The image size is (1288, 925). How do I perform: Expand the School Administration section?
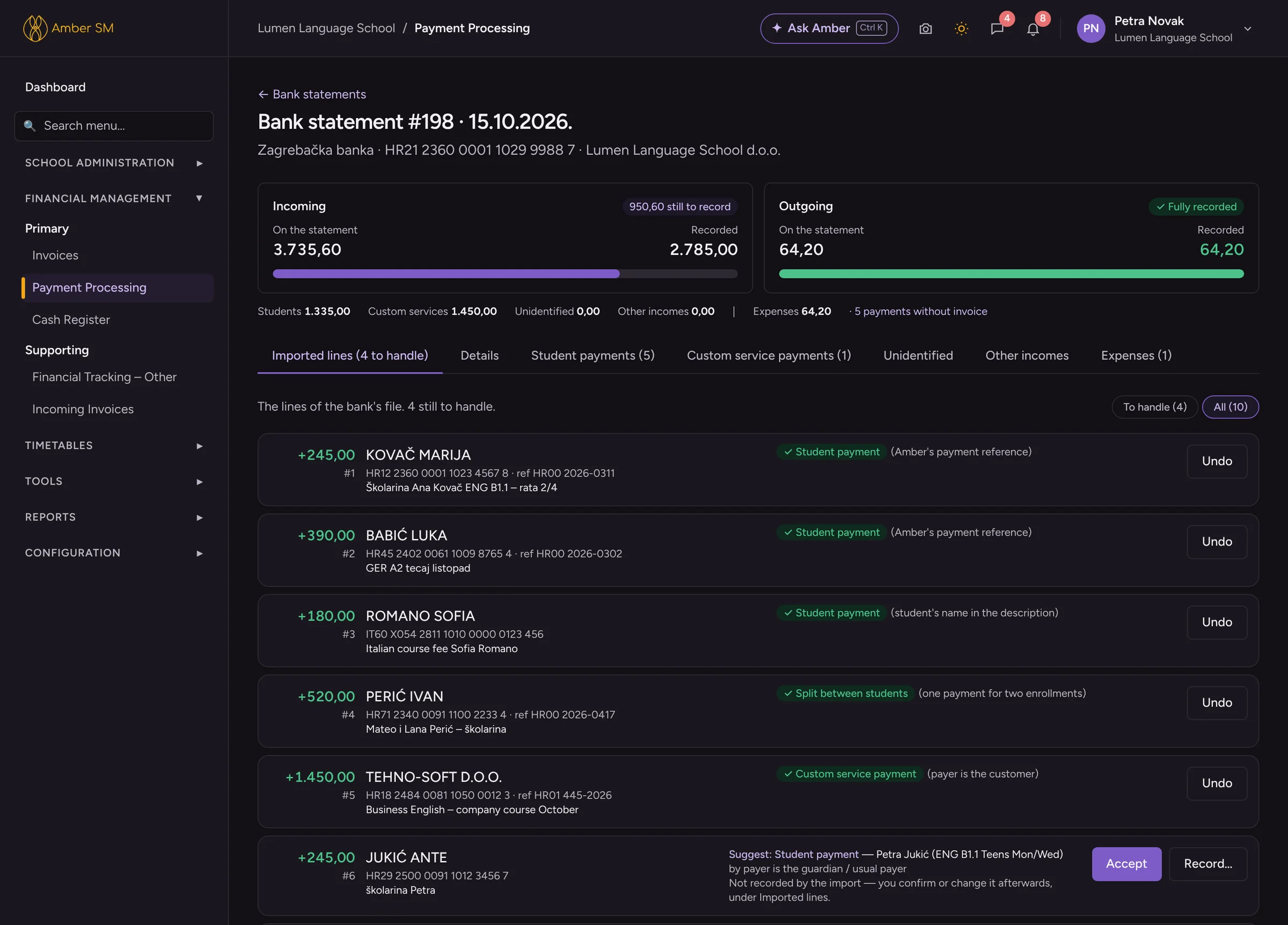pos(114,163)
